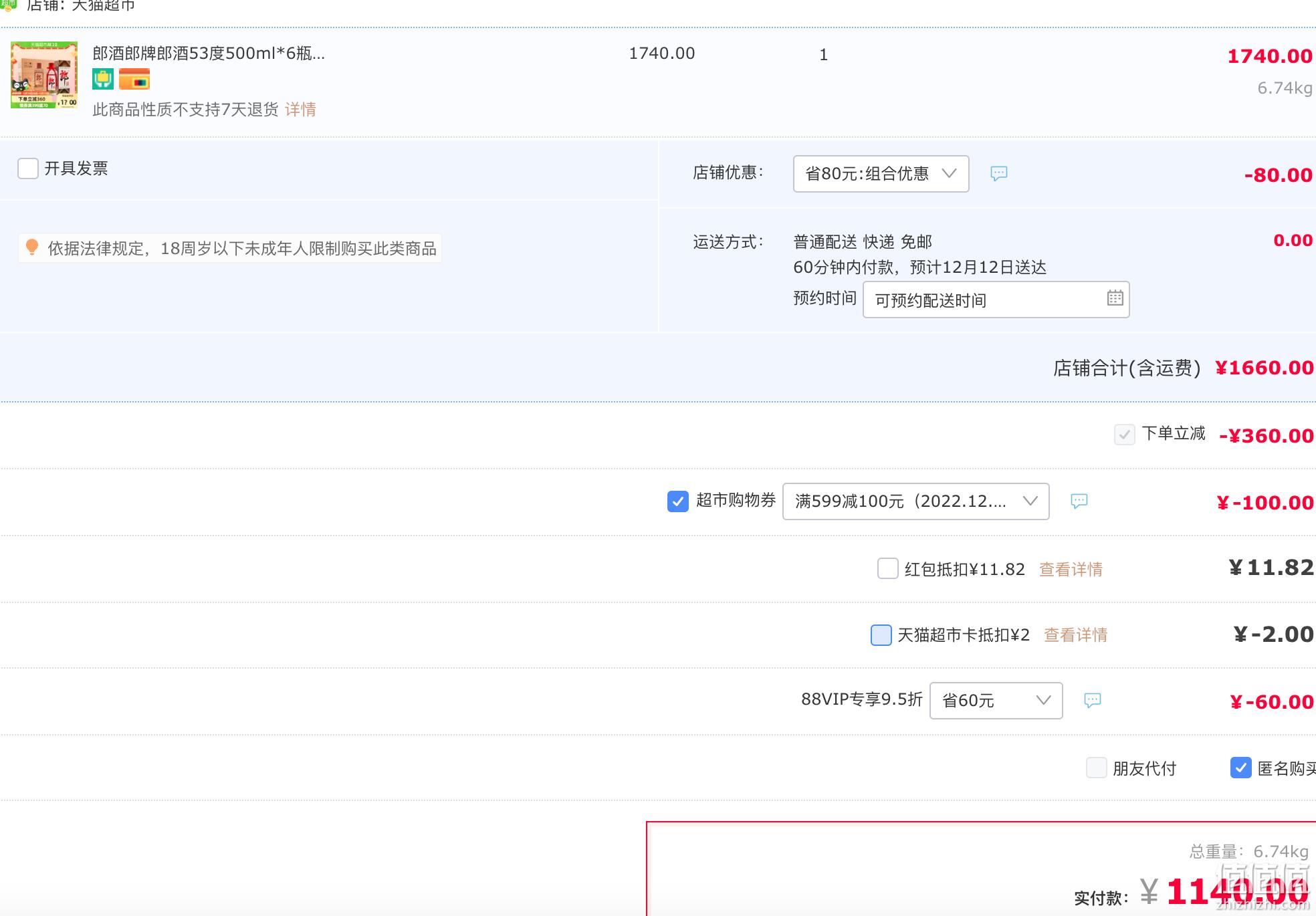The image size is (1316, 916).
Task: Select the 预计12月12日送达 delivery line
Action: [920, 267]
